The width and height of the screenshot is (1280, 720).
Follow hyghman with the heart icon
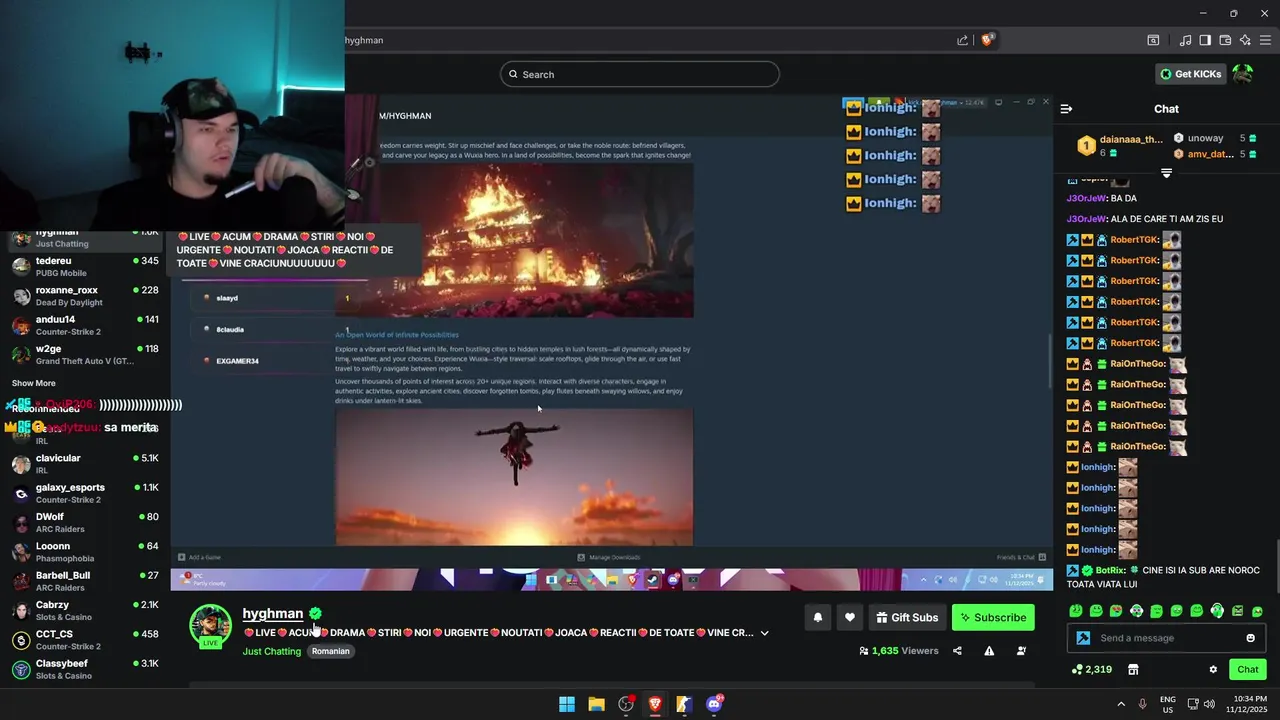pyautogui.click(x=850, y=618)
